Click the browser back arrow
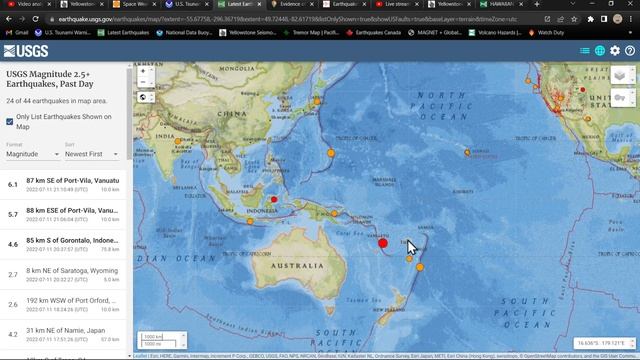Image resolution: width=640 pixels, height=360 pixels. (x=9, y=19)
